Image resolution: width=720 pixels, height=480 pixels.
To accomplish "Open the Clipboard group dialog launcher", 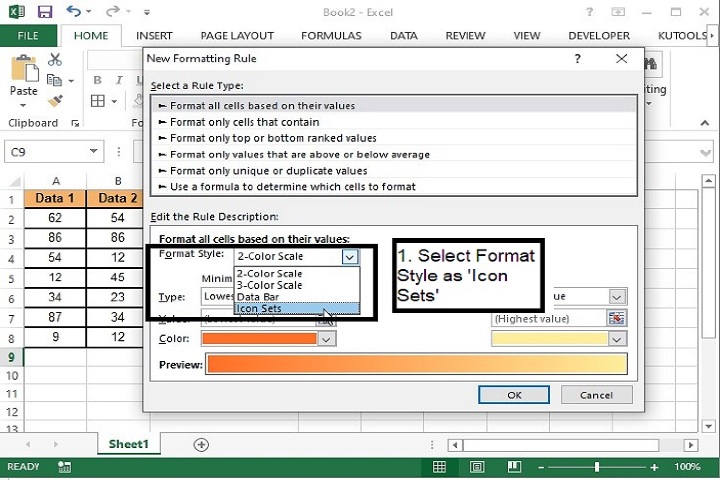I will point(75,123).
